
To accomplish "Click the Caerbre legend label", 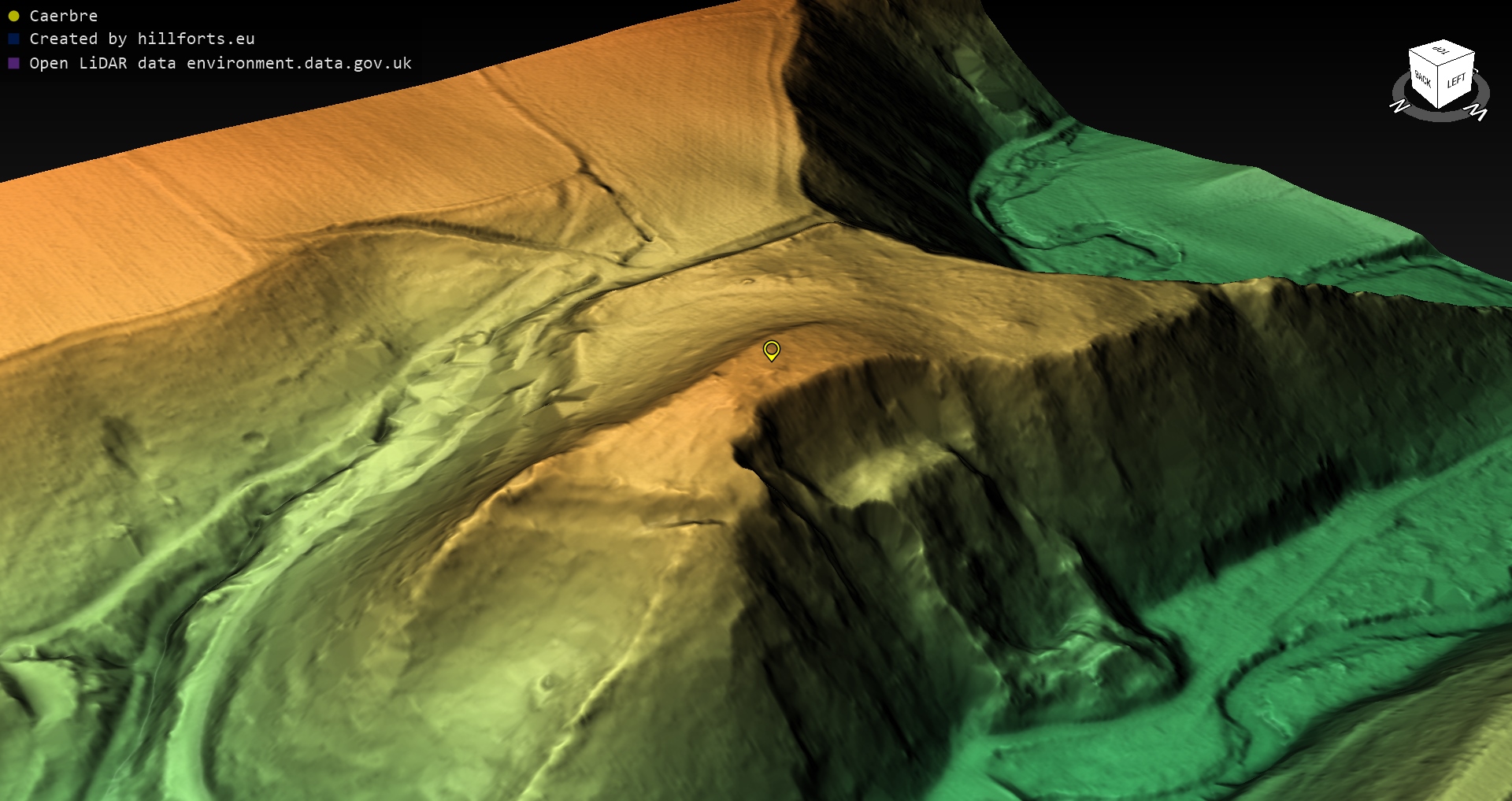I will coord(64,16).
